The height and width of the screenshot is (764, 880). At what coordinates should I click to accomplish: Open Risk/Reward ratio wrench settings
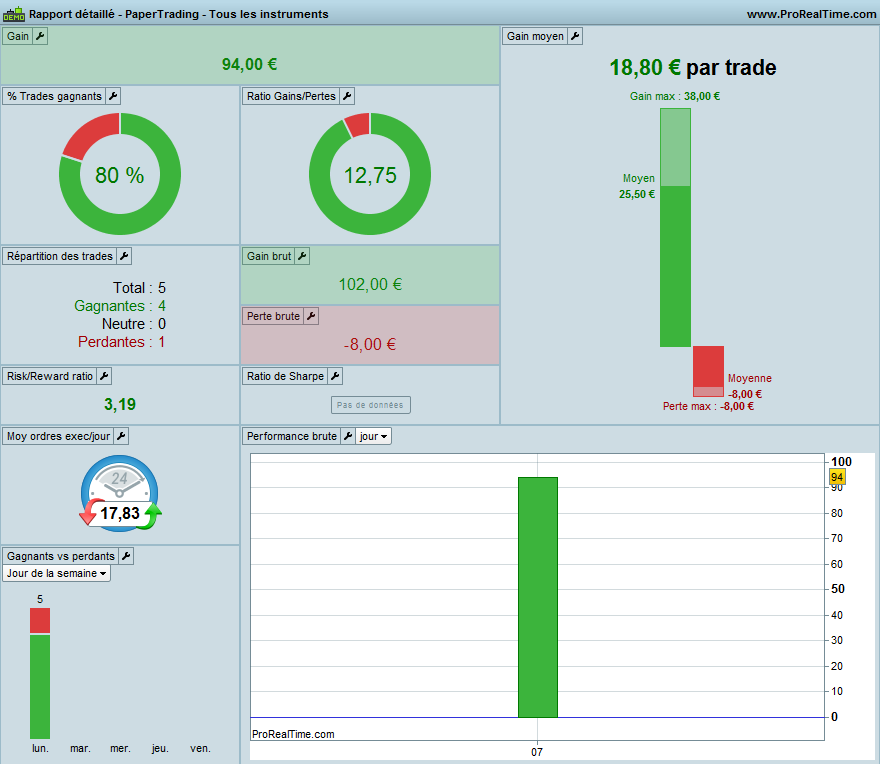coord(104,376)
